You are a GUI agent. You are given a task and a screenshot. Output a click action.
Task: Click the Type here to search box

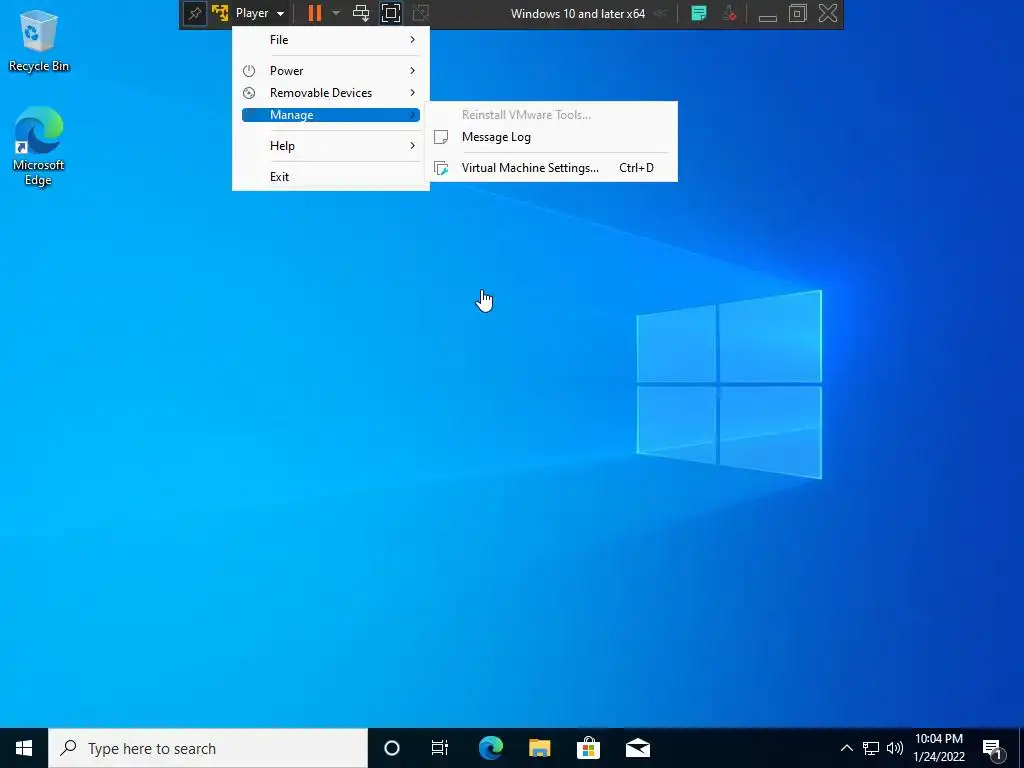pos(208,748)
